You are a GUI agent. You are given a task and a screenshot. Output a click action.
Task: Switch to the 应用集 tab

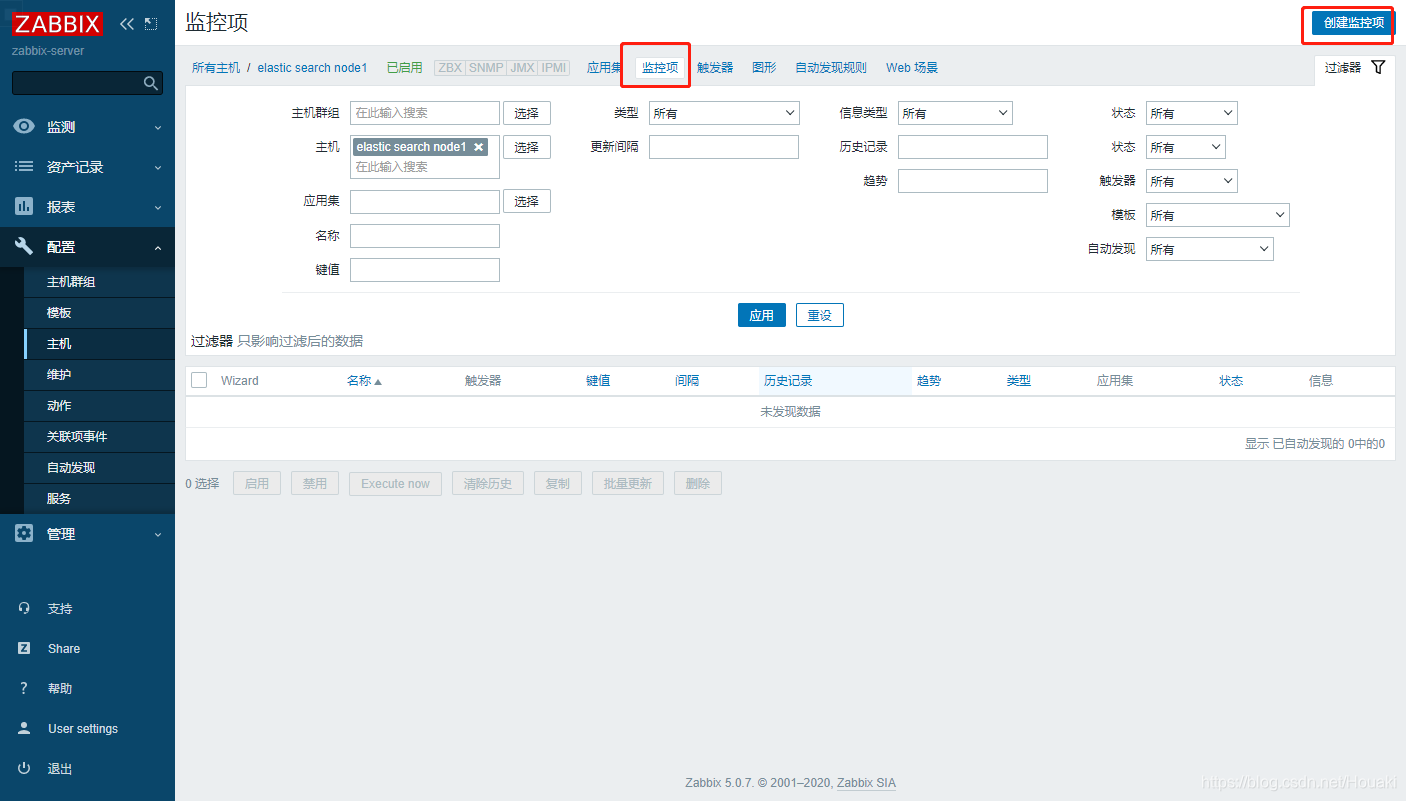pyautogui.click(x=604, y=67)
